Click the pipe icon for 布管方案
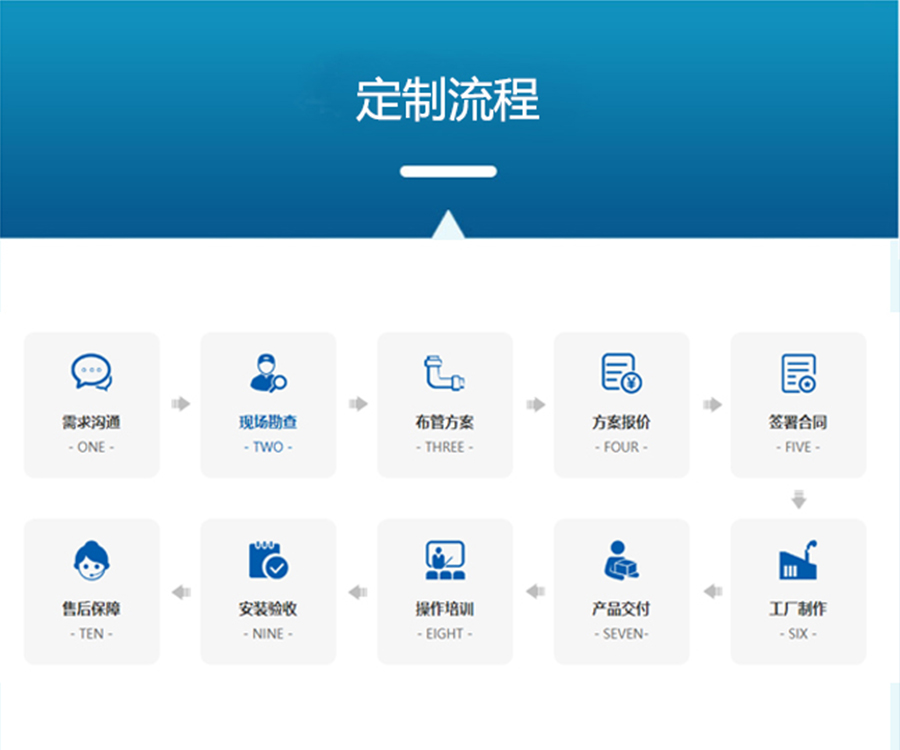This screenshot has width=900, height=750. [x=444, y=373]
